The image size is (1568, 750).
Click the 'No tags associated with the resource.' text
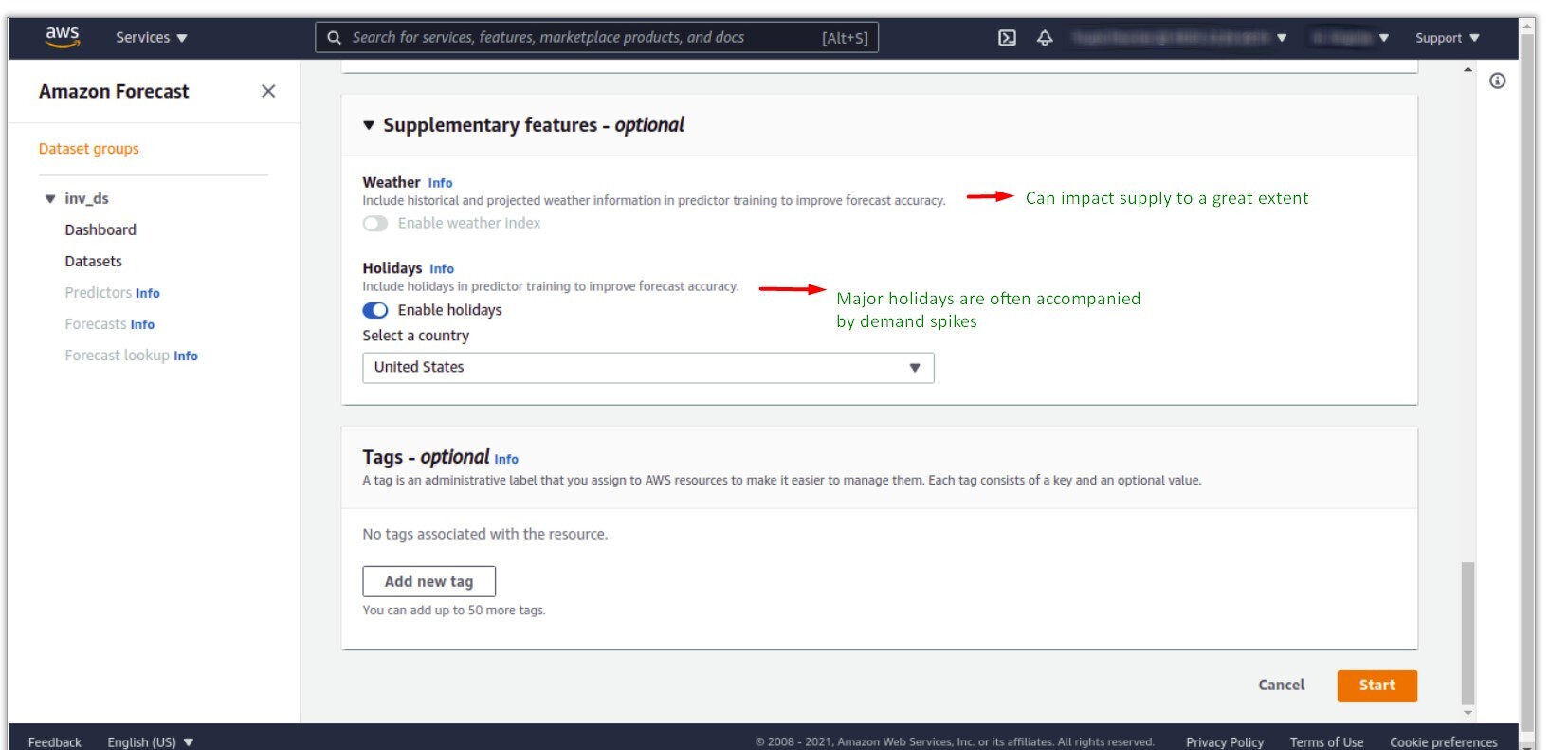click(x=485, y=534)
